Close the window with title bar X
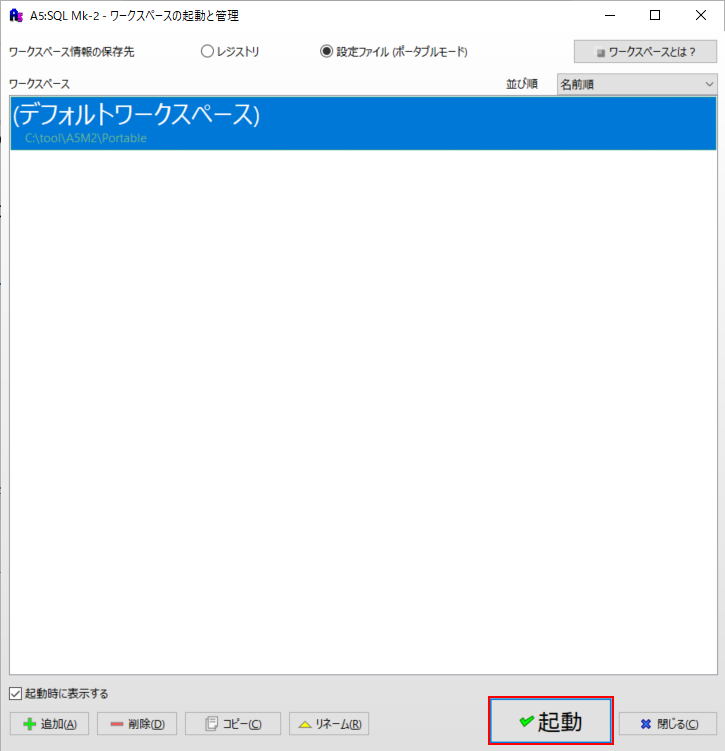The width and height of the screenshot is (725, 751). point(701,15)
